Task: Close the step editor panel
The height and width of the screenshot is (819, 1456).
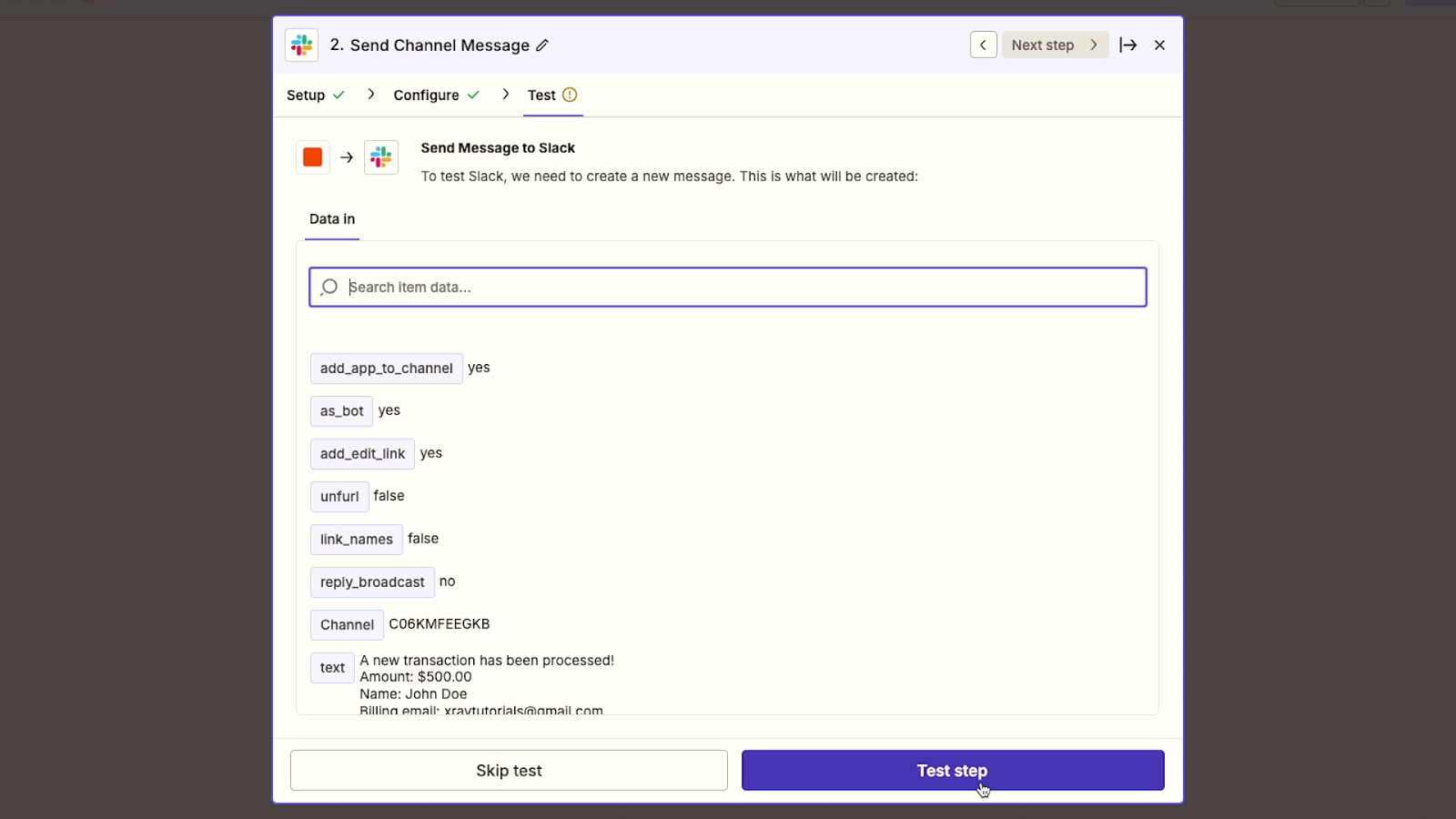Action: point(1159,45)
